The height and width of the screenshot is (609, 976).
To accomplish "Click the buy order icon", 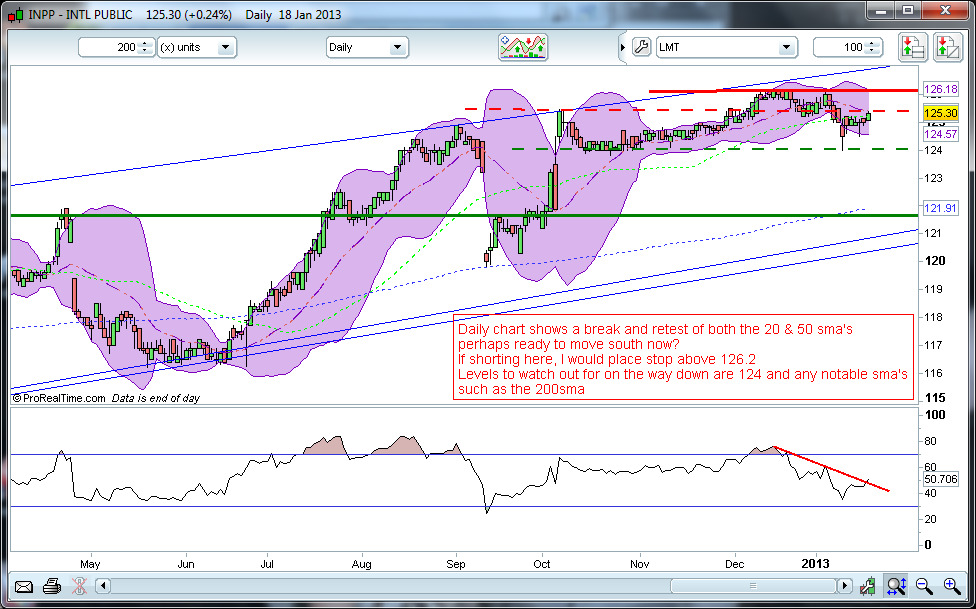I will [x=911, y=47].
